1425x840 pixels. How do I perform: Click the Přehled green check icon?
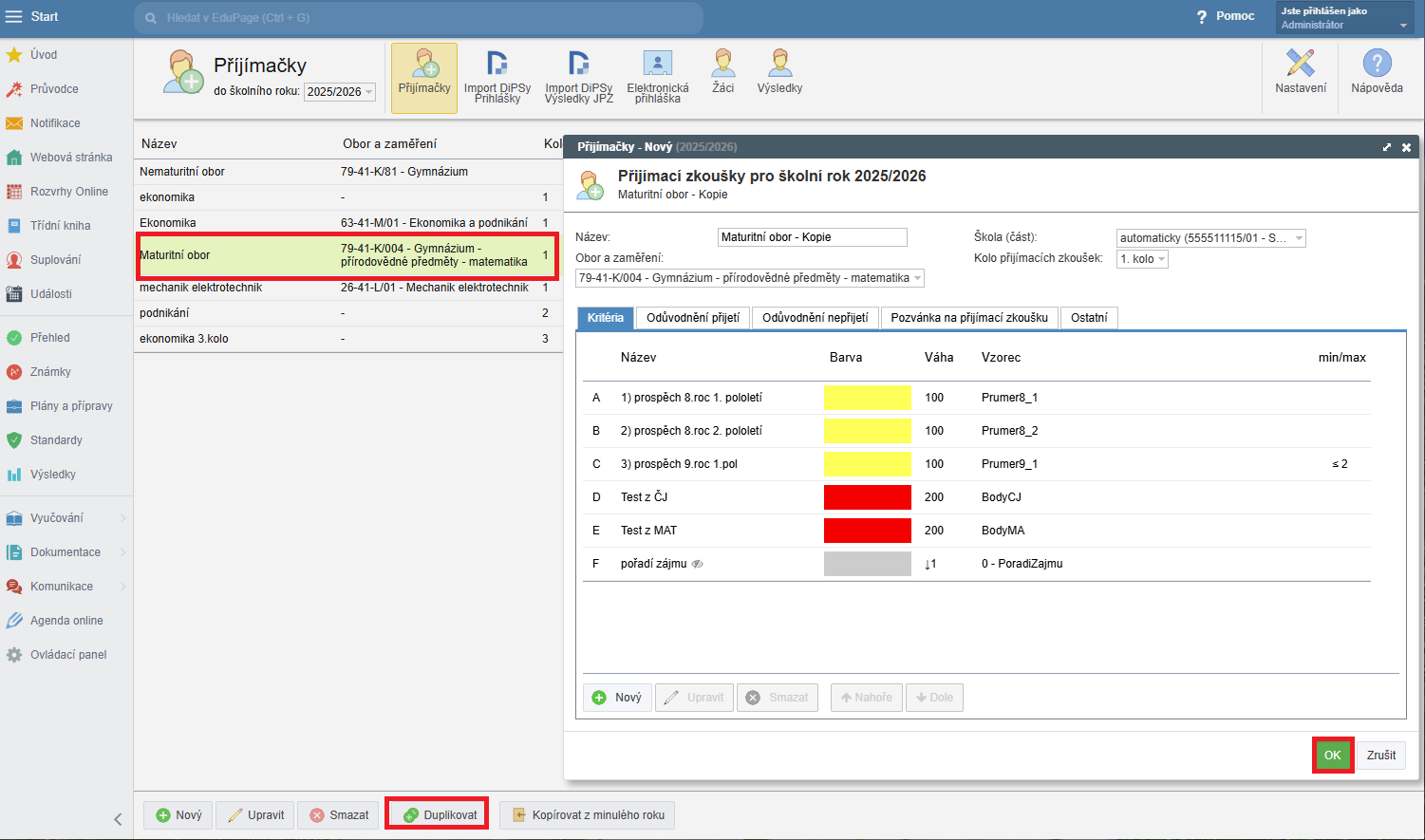(14, 338)
